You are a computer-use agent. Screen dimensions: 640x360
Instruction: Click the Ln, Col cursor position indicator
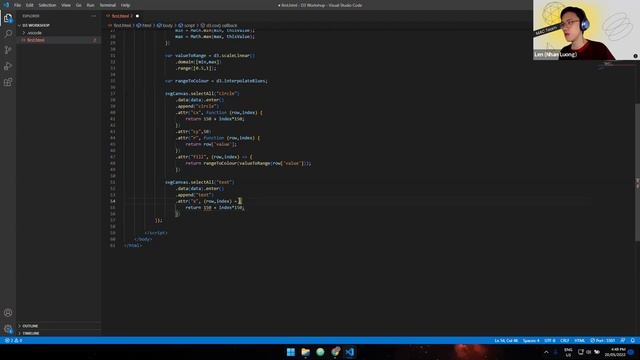[506, 340]
